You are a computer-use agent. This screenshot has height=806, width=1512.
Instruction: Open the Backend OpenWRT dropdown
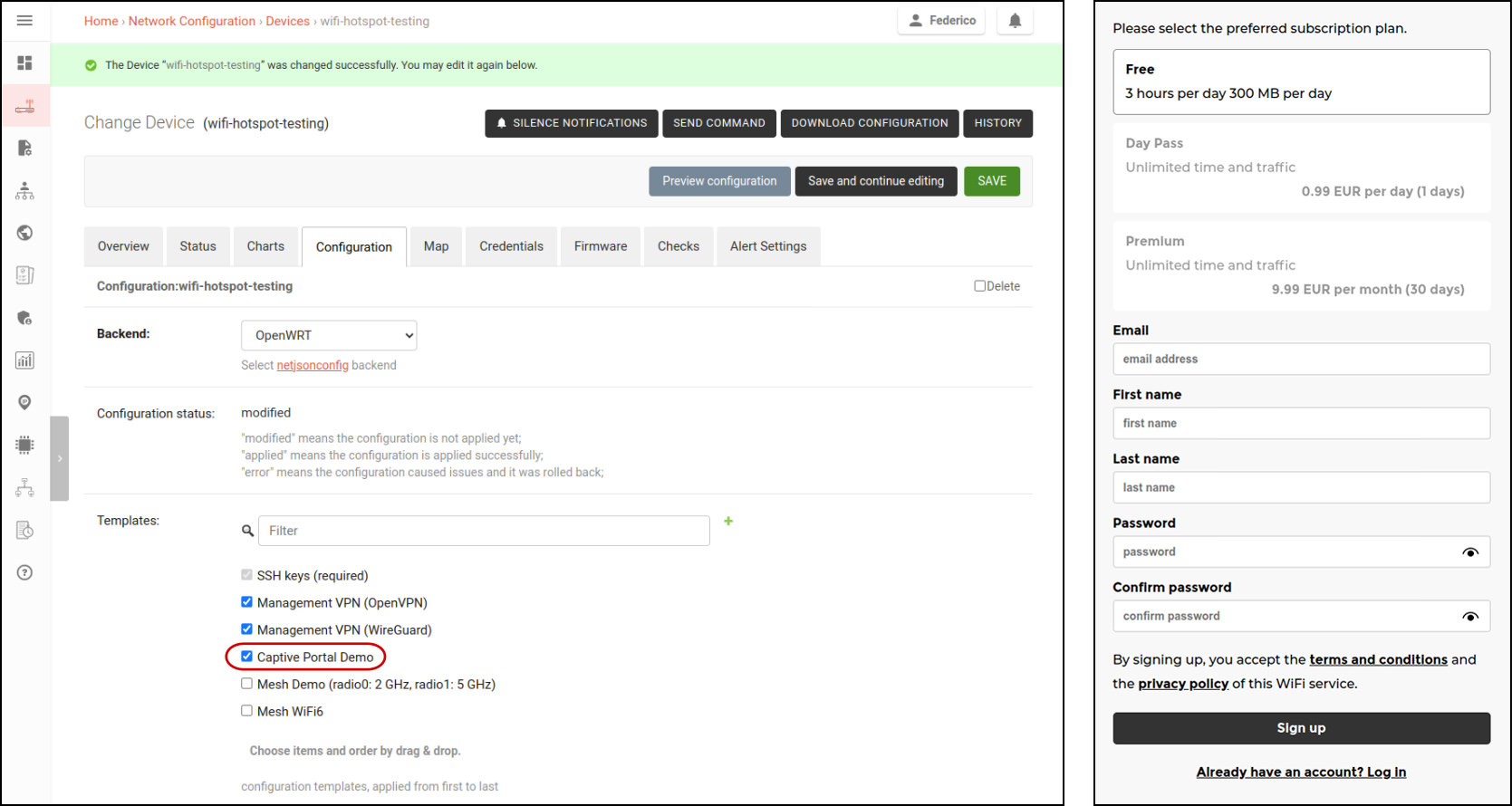pos(329,335)
